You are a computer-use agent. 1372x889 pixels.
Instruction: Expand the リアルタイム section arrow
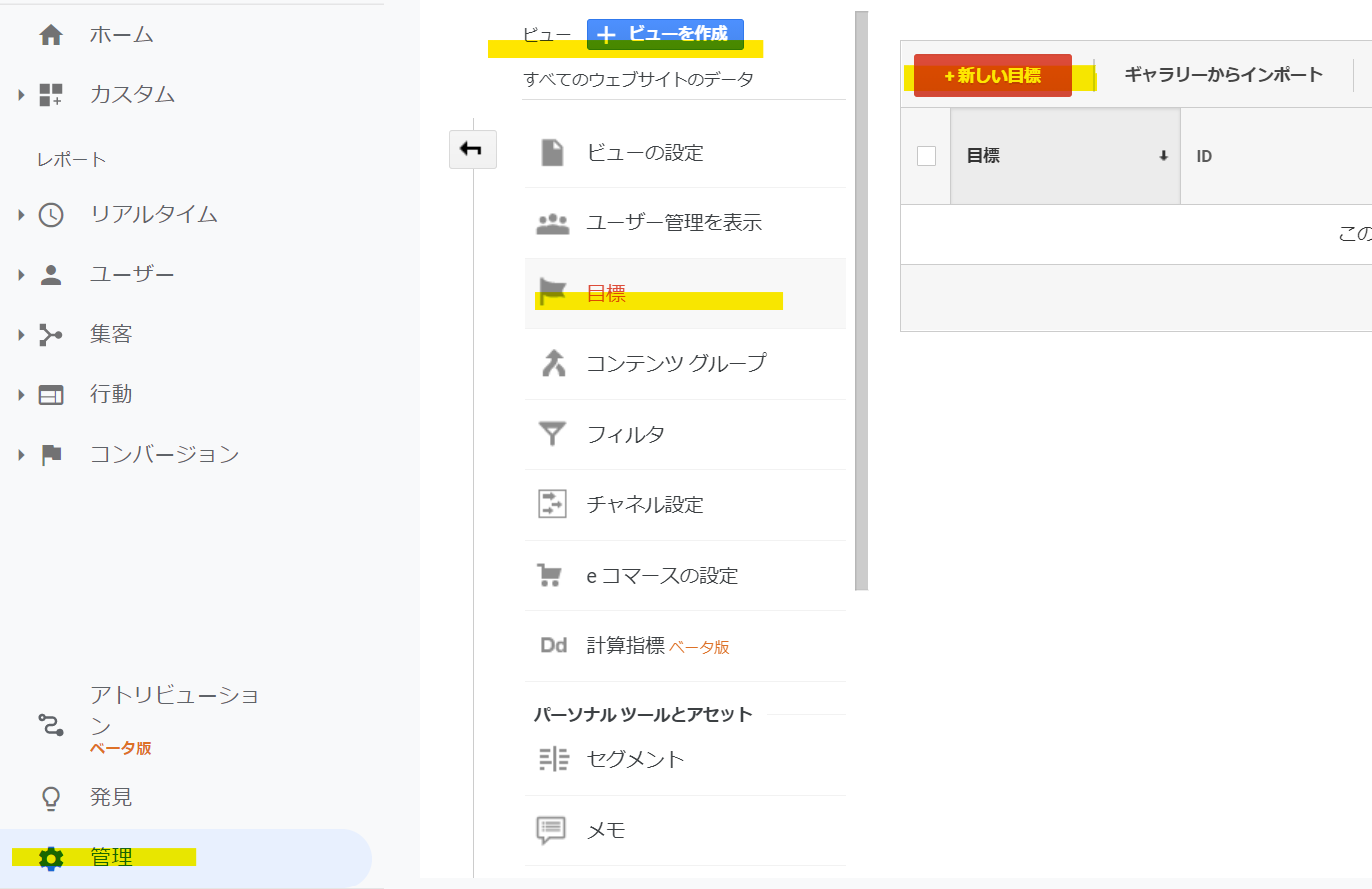(21, 215)
